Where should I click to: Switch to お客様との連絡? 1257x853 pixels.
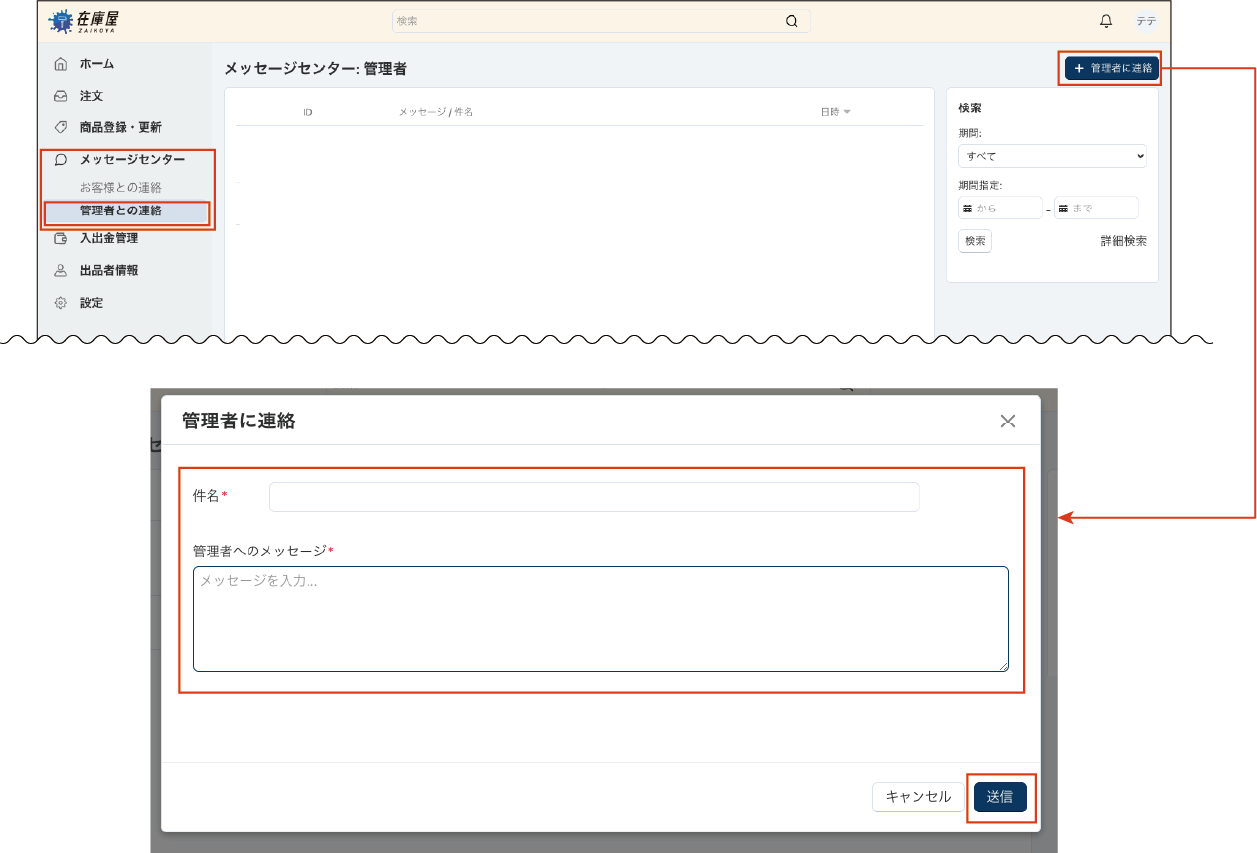[x=124, y=186]
